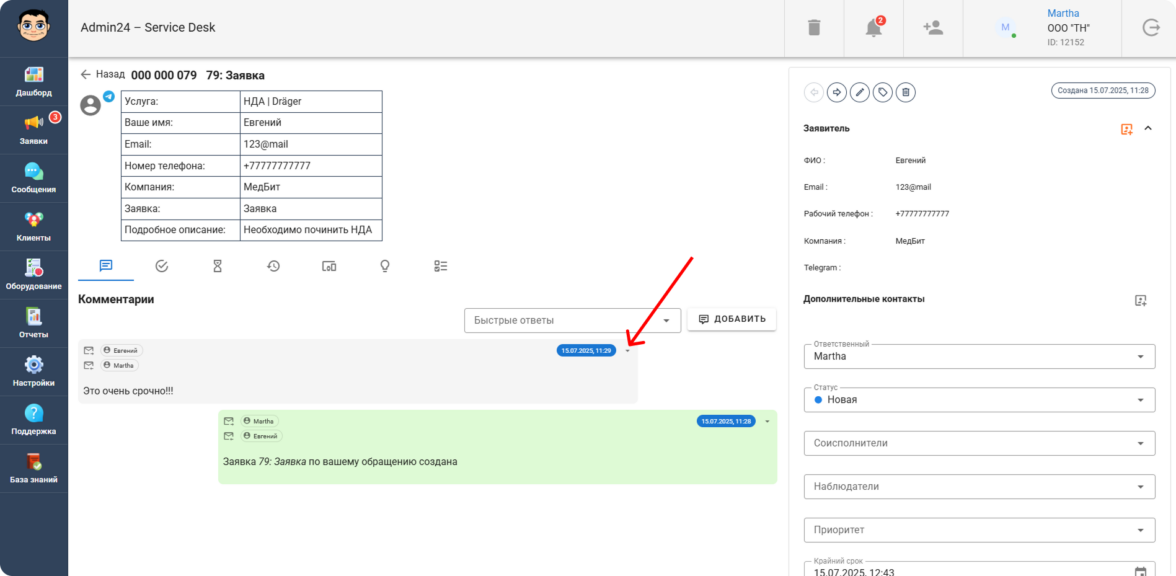This screenshot has width=1176, height=576.
Task: Switch to the equipment devices tab
Action: 329,266
